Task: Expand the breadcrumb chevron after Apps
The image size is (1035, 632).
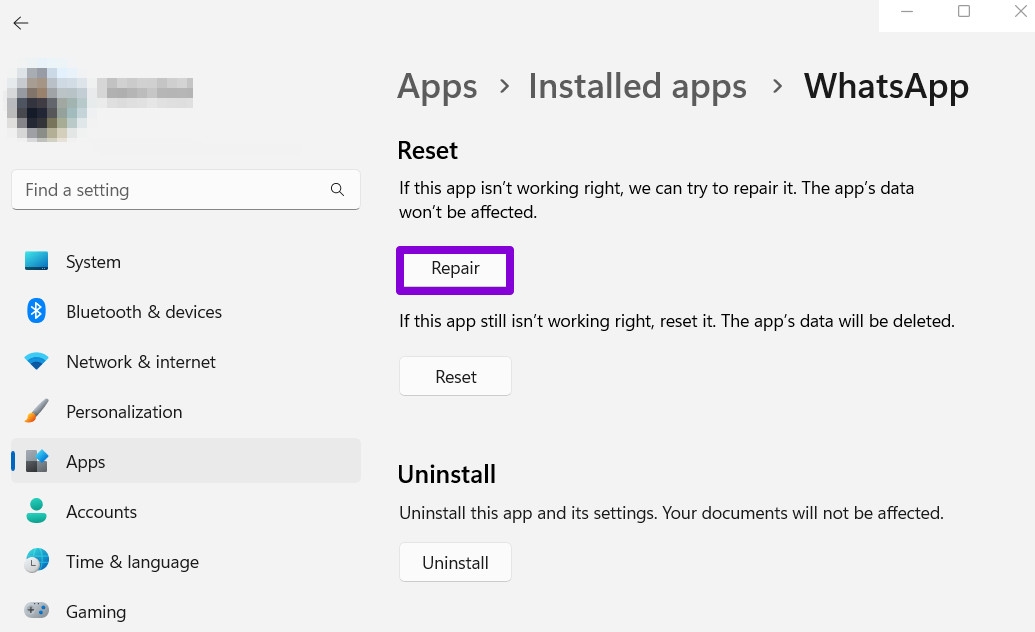Action: point(504,87)
